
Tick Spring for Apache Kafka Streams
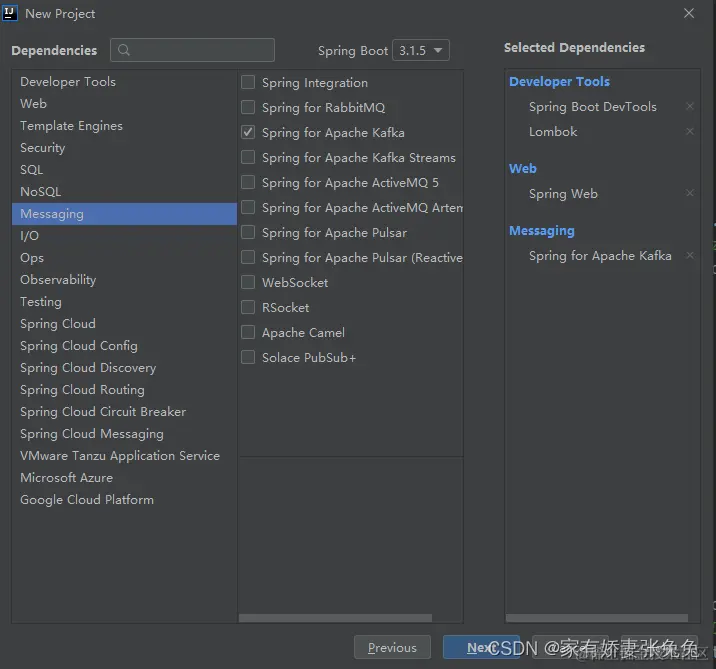[248, 158]
